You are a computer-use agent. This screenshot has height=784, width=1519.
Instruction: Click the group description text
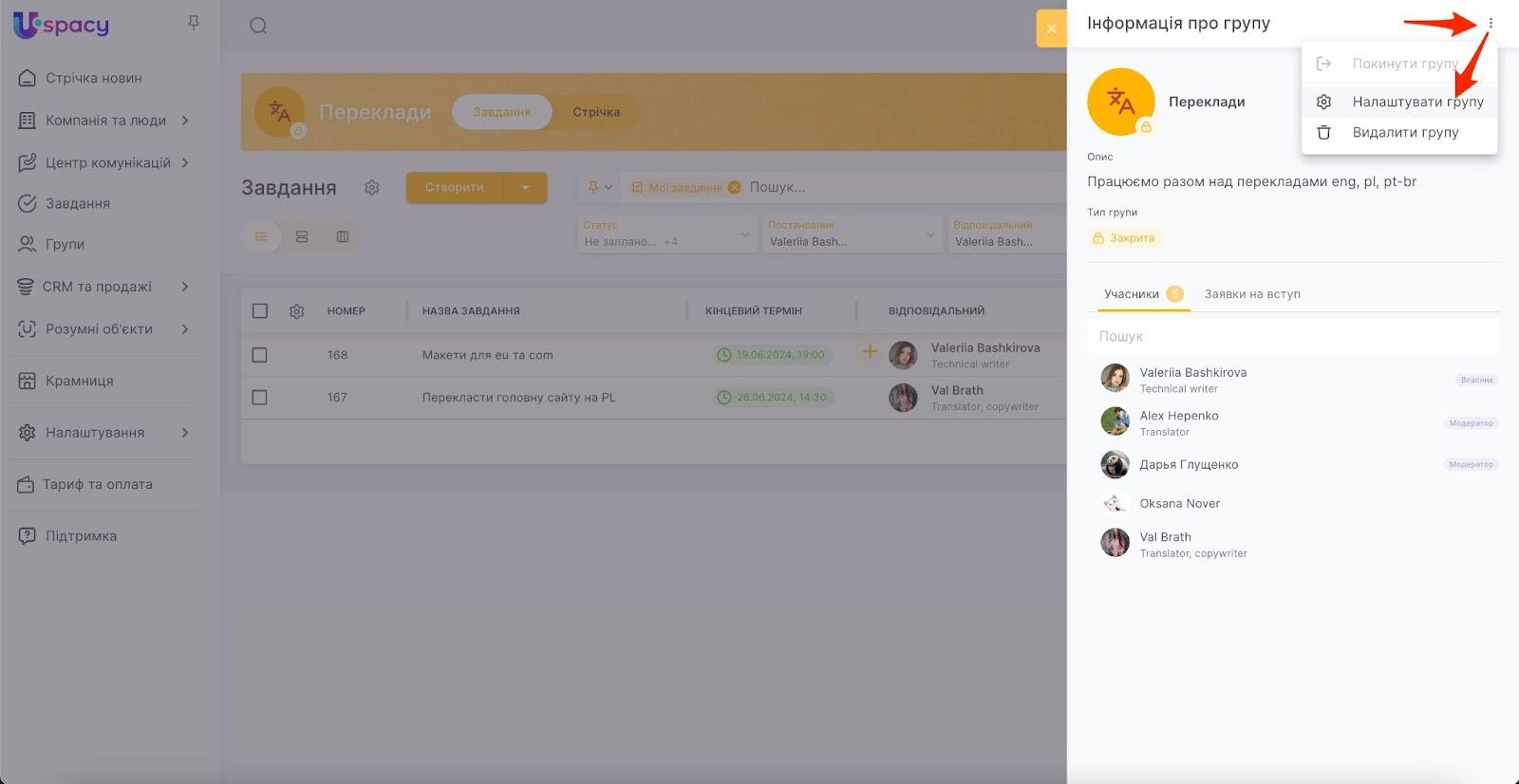1251,181
